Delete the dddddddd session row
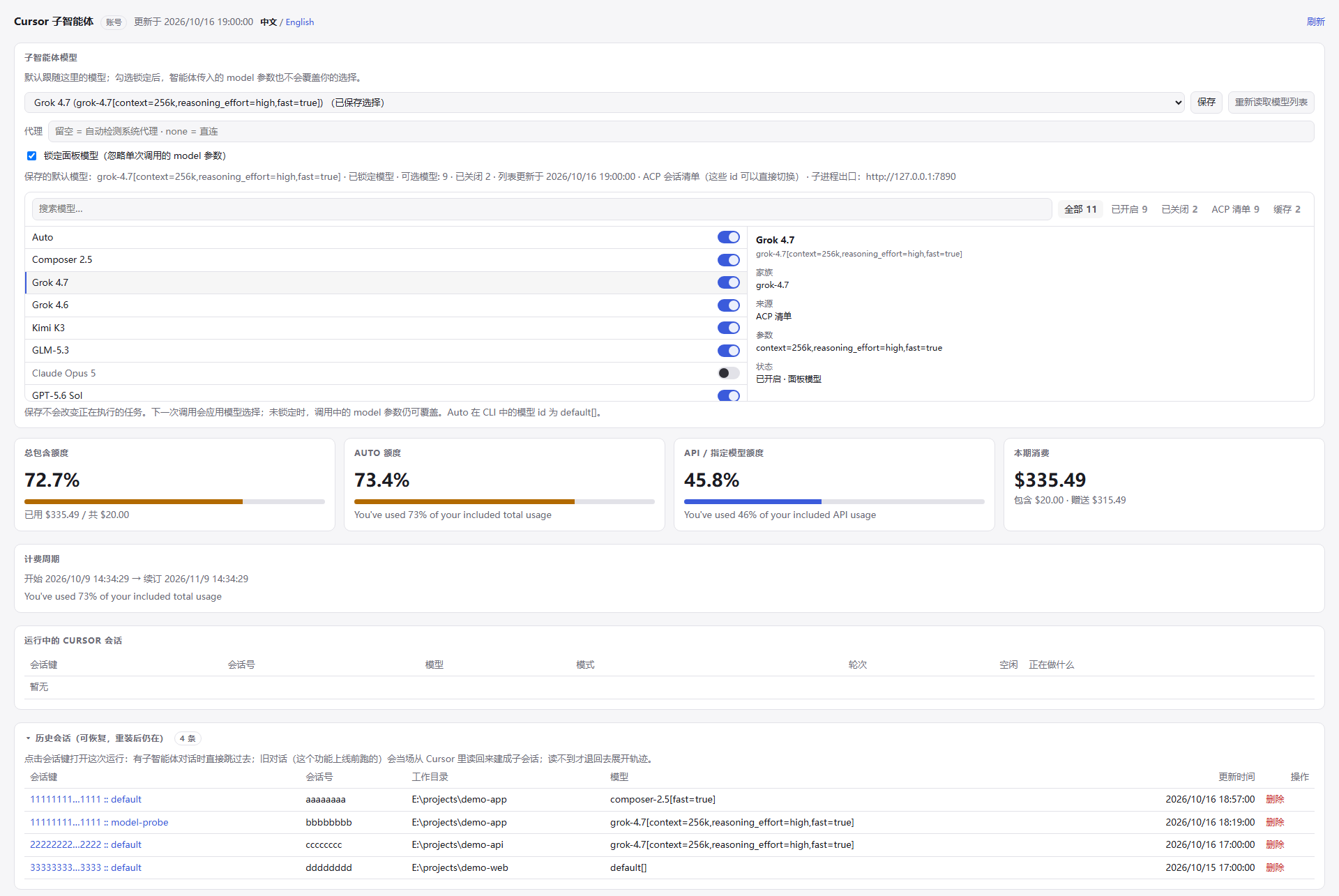 click(1275, 867)
